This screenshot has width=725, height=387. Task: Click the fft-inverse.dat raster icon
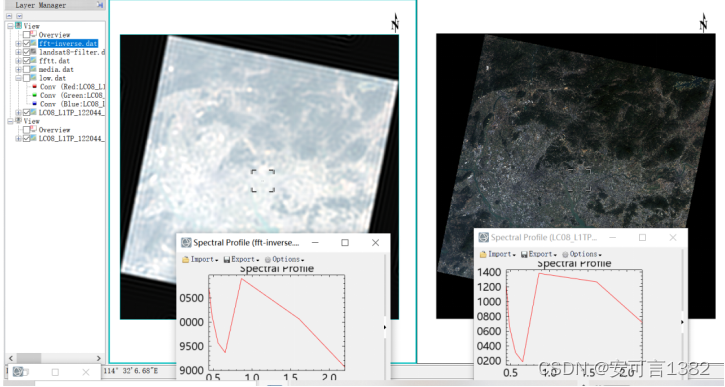(x=33, y=43)
